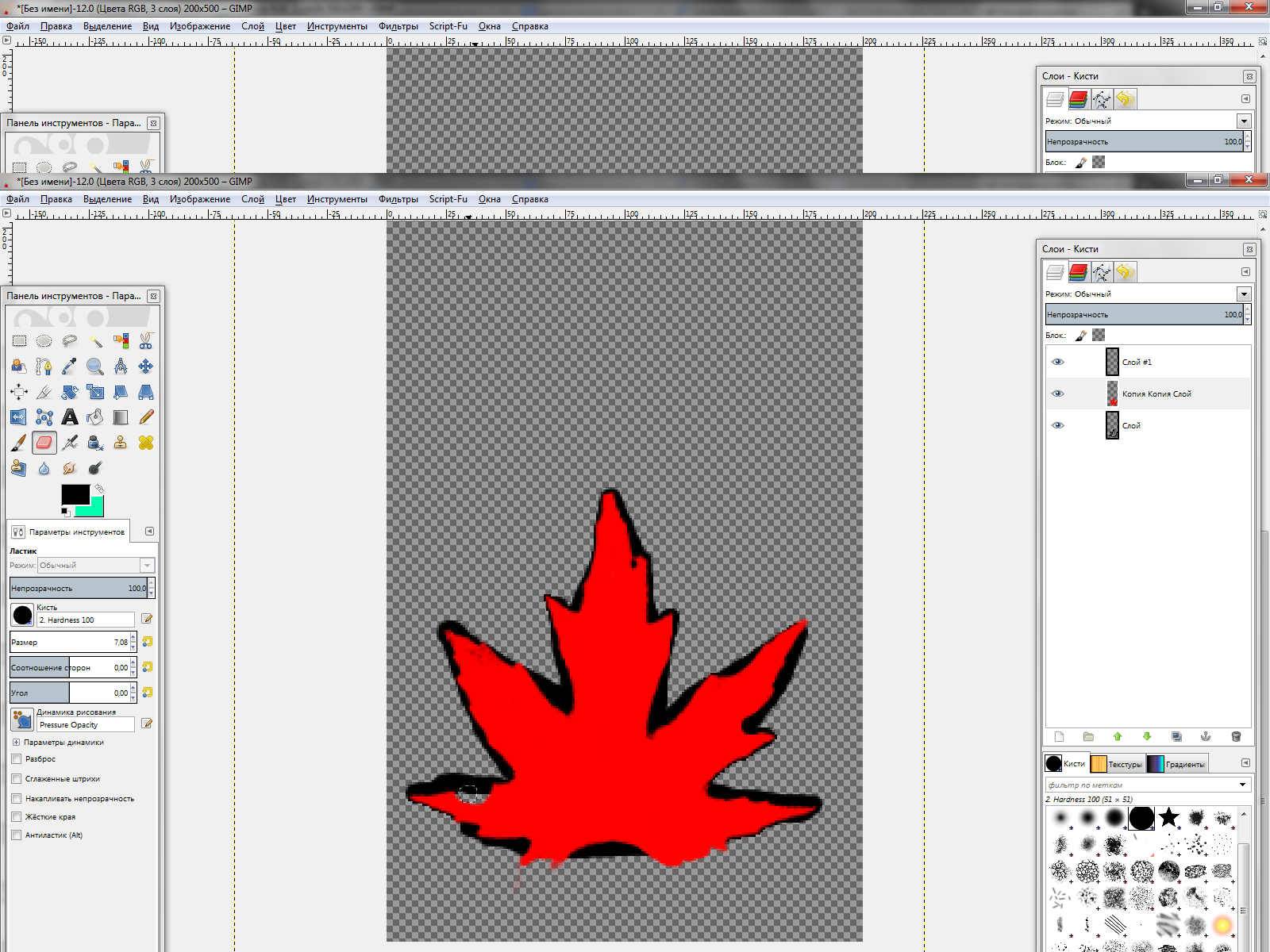The image size is (1270, 952).
Task: Anchor the floating layer with anchor icon
Action: point(1206,736)
